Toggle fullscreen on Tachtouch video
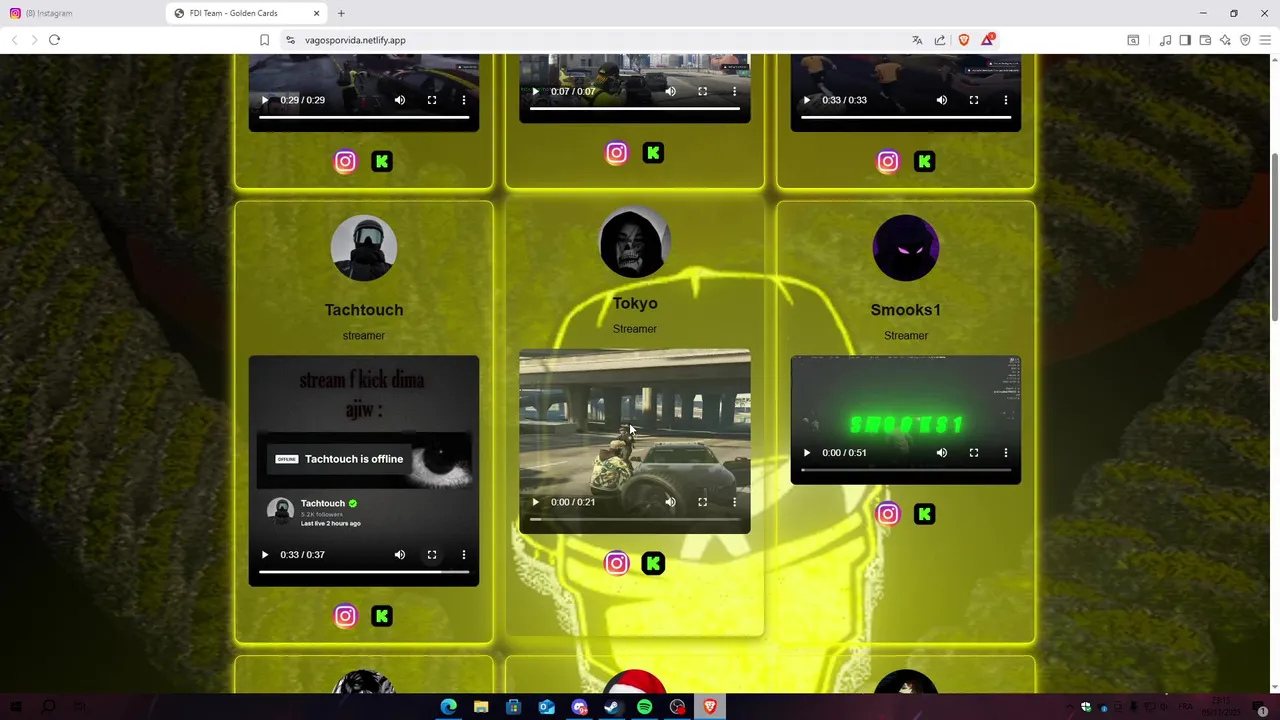This screenshot has width=1280, height=720. point(432,554)
